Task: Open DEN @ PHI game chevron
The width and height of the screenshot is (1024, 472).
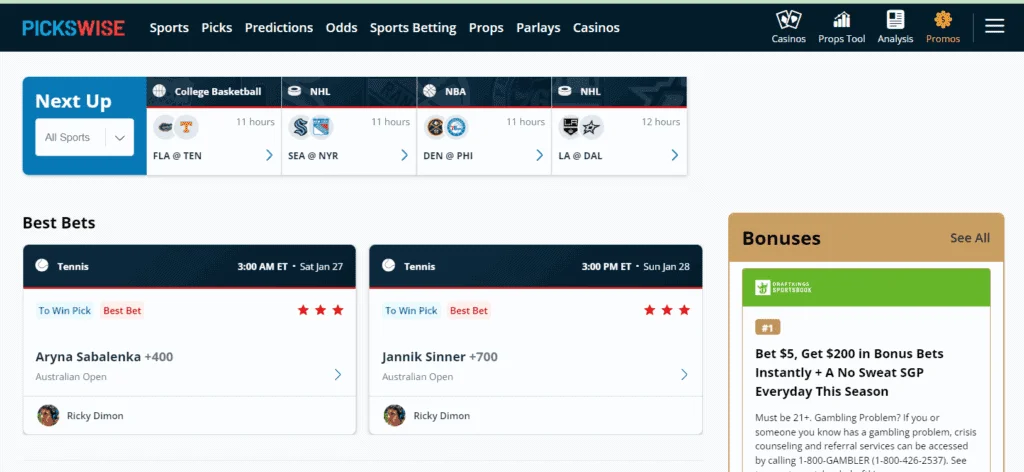Action: click(x=539, y=155)
